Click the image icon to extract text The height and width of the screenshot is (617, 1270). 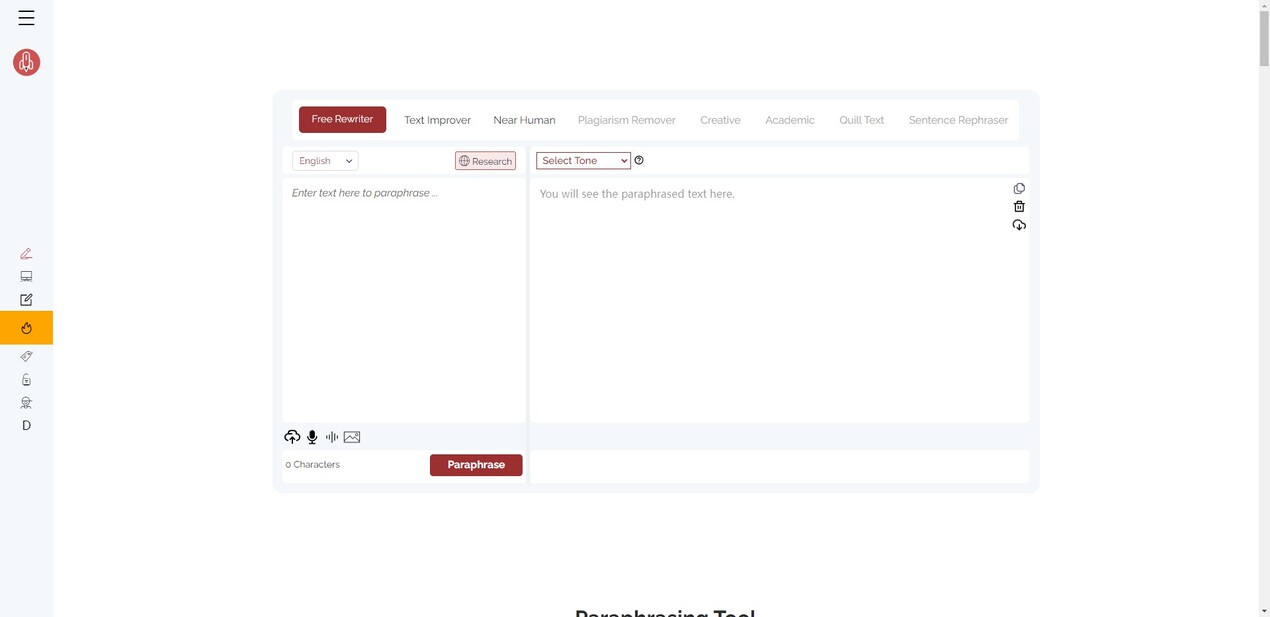(x=351, y=437)
